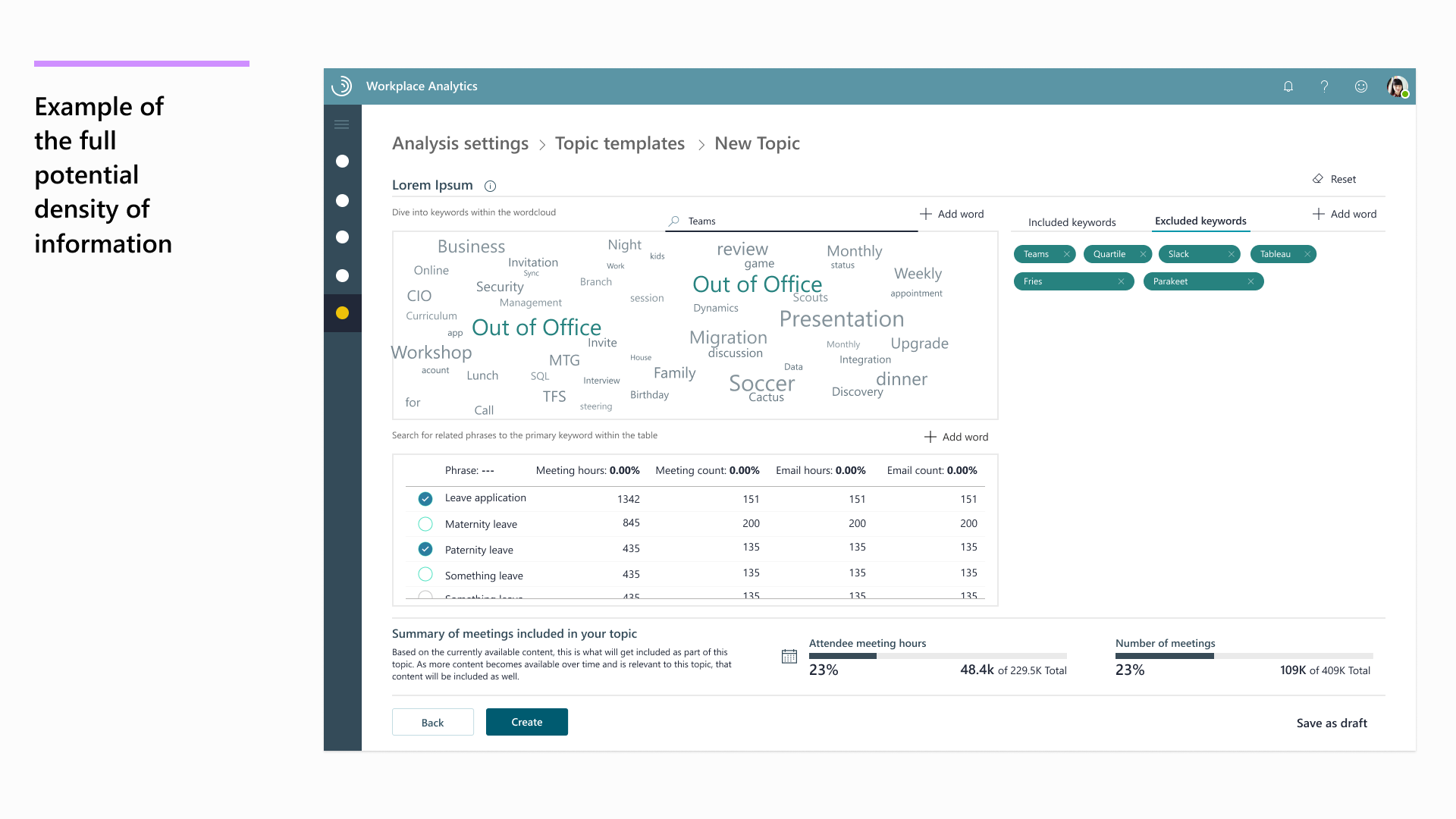Open notifications via the bell icon
This screenshot has width=1456, height=819.
click(1288, 86)
